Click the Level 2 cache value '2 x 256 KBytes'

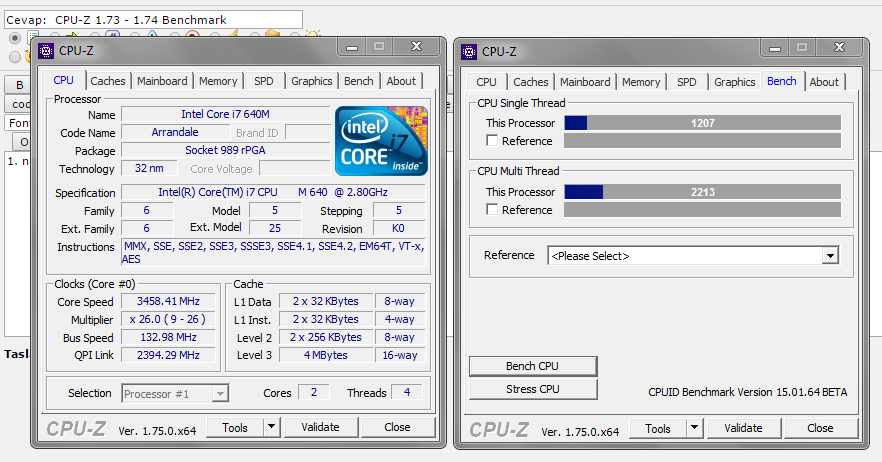(x=326, y=337)
